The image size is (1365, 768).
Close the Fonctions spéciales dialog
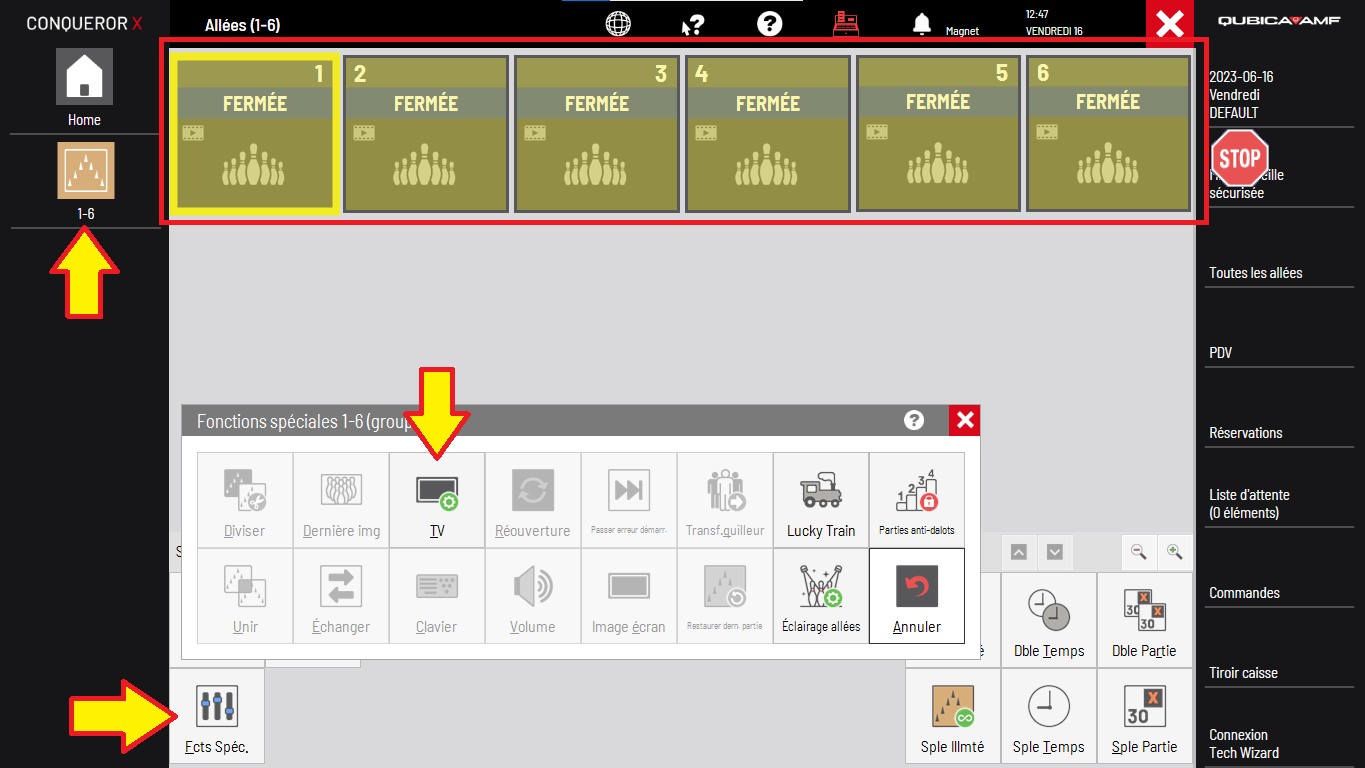pos(965,421)
